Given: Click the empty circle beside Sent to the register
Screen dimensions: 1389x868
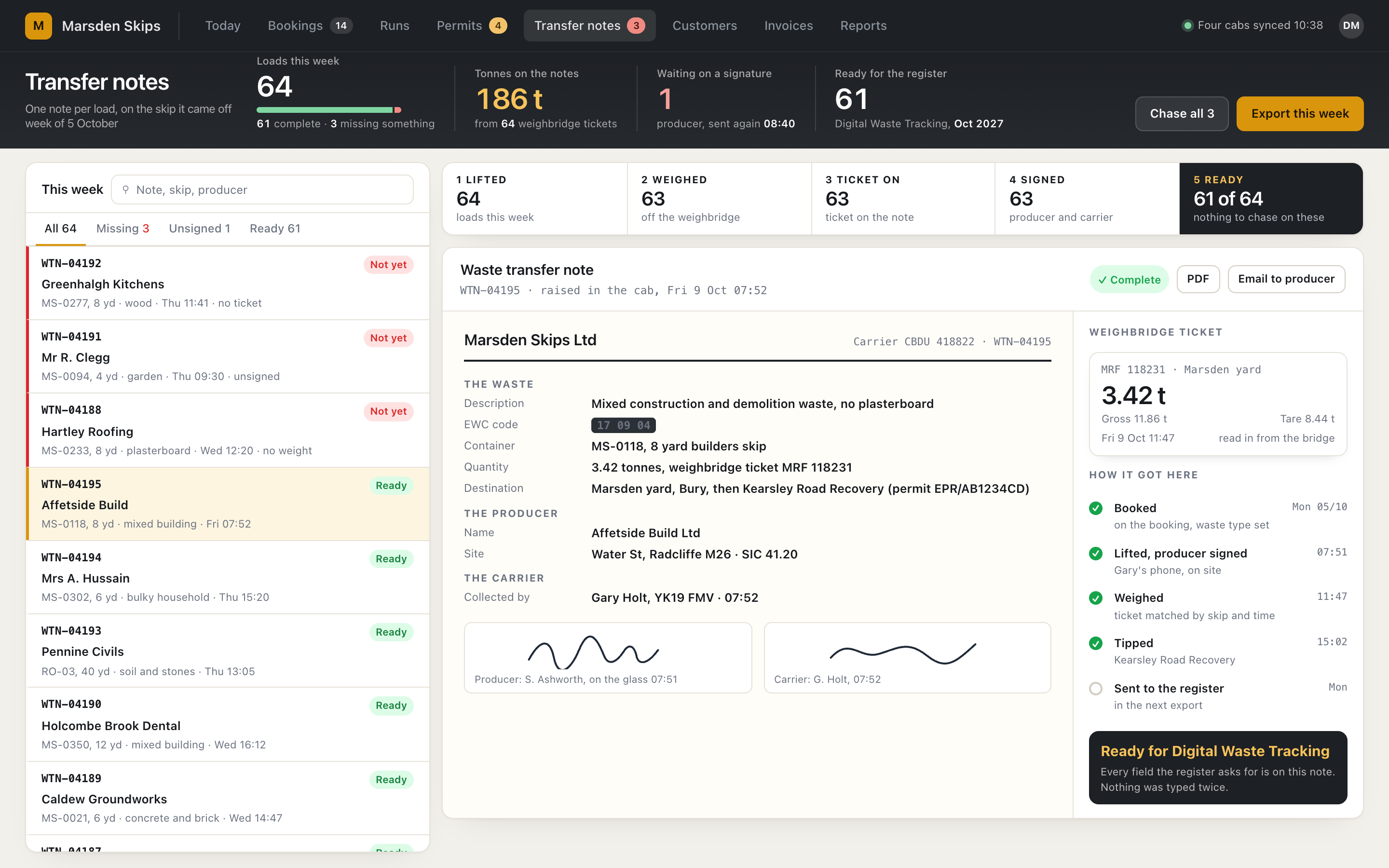Looking at the screenshot, I should point(1096,688).
